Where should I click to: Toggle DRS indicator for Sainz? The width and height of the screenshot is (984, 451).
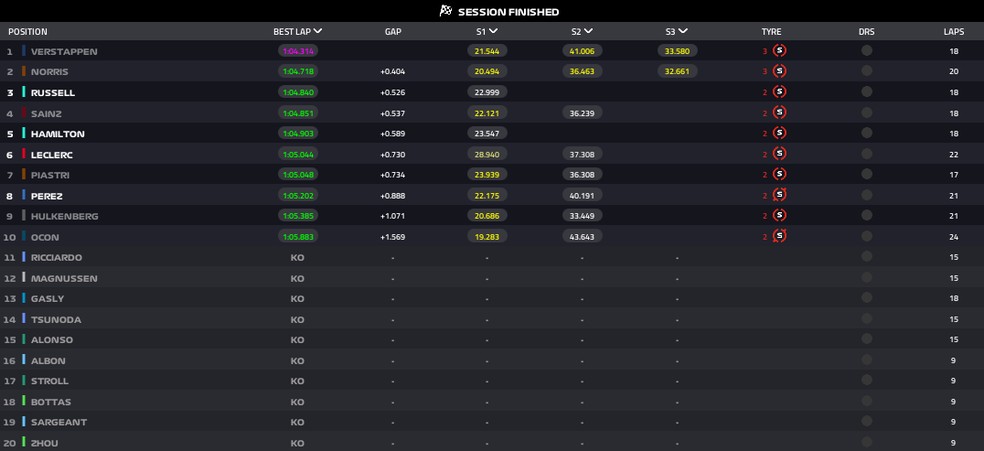pos(866,113)
